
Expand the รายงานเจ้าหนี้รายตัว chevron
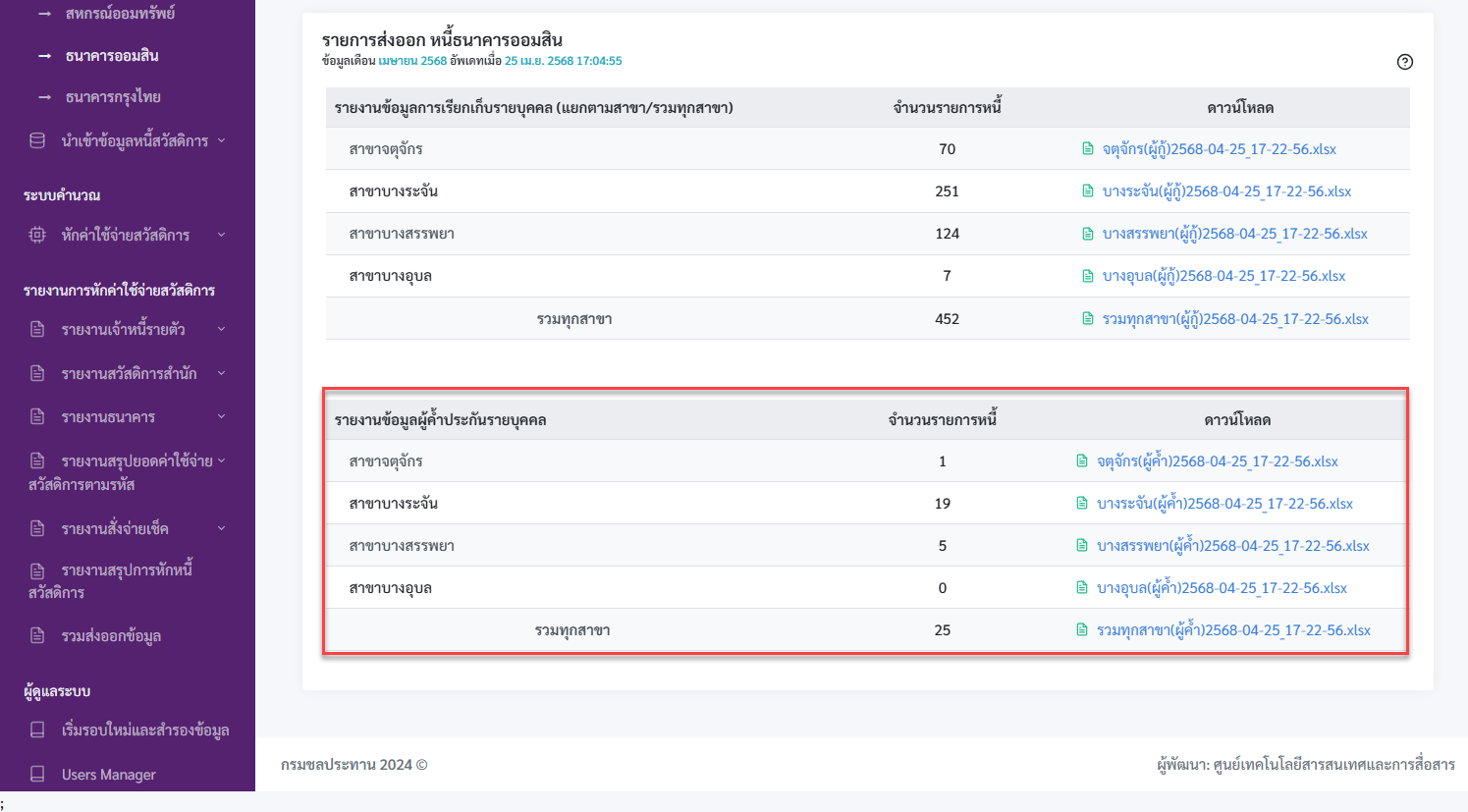[222, 329]
